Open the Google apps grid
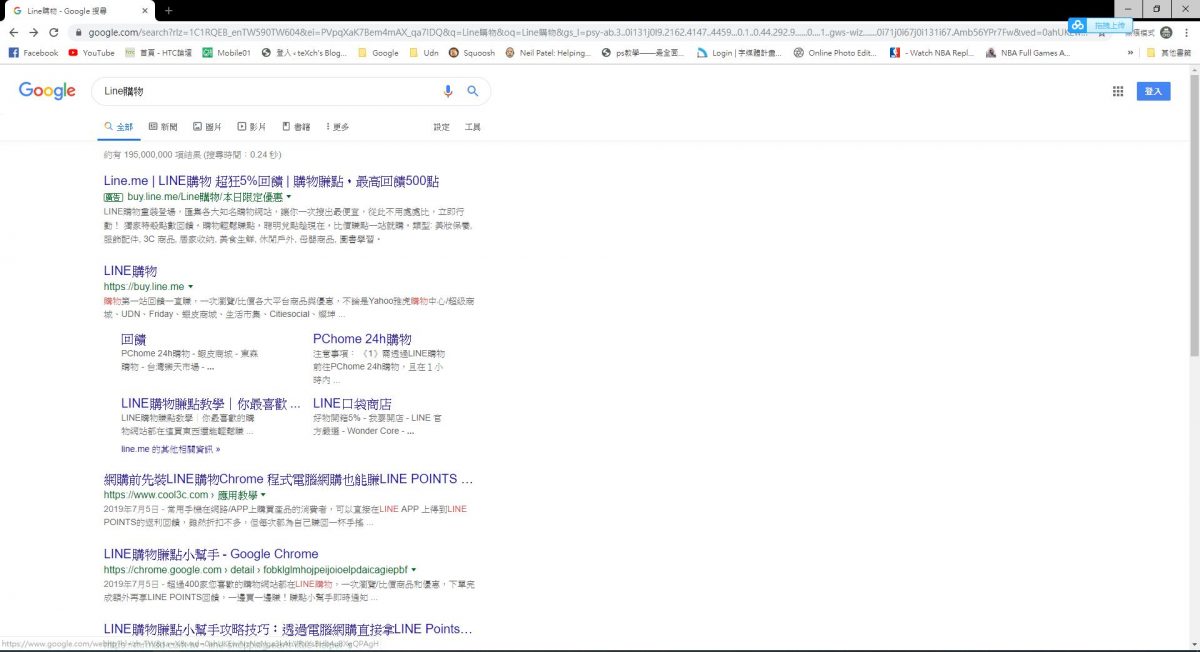1200x652 pixels. click(1117, 91)
